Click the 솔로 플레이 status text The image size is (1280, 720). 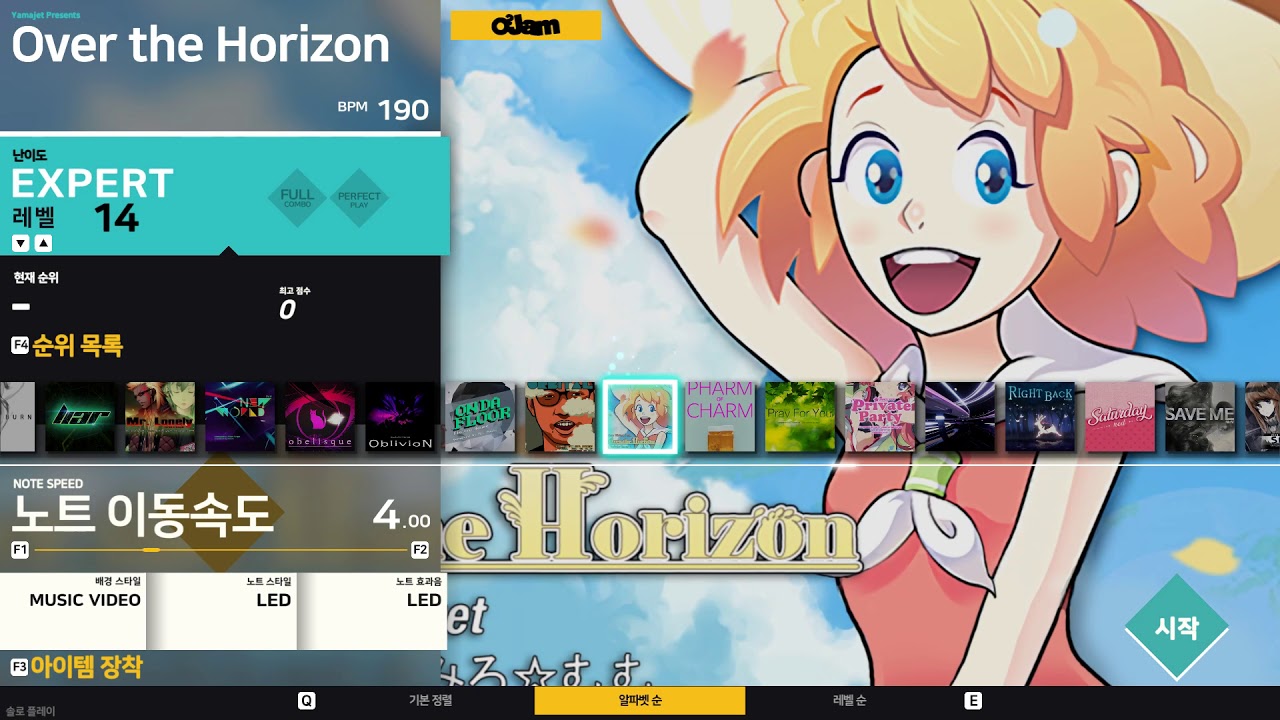click(x=31, y=712)
